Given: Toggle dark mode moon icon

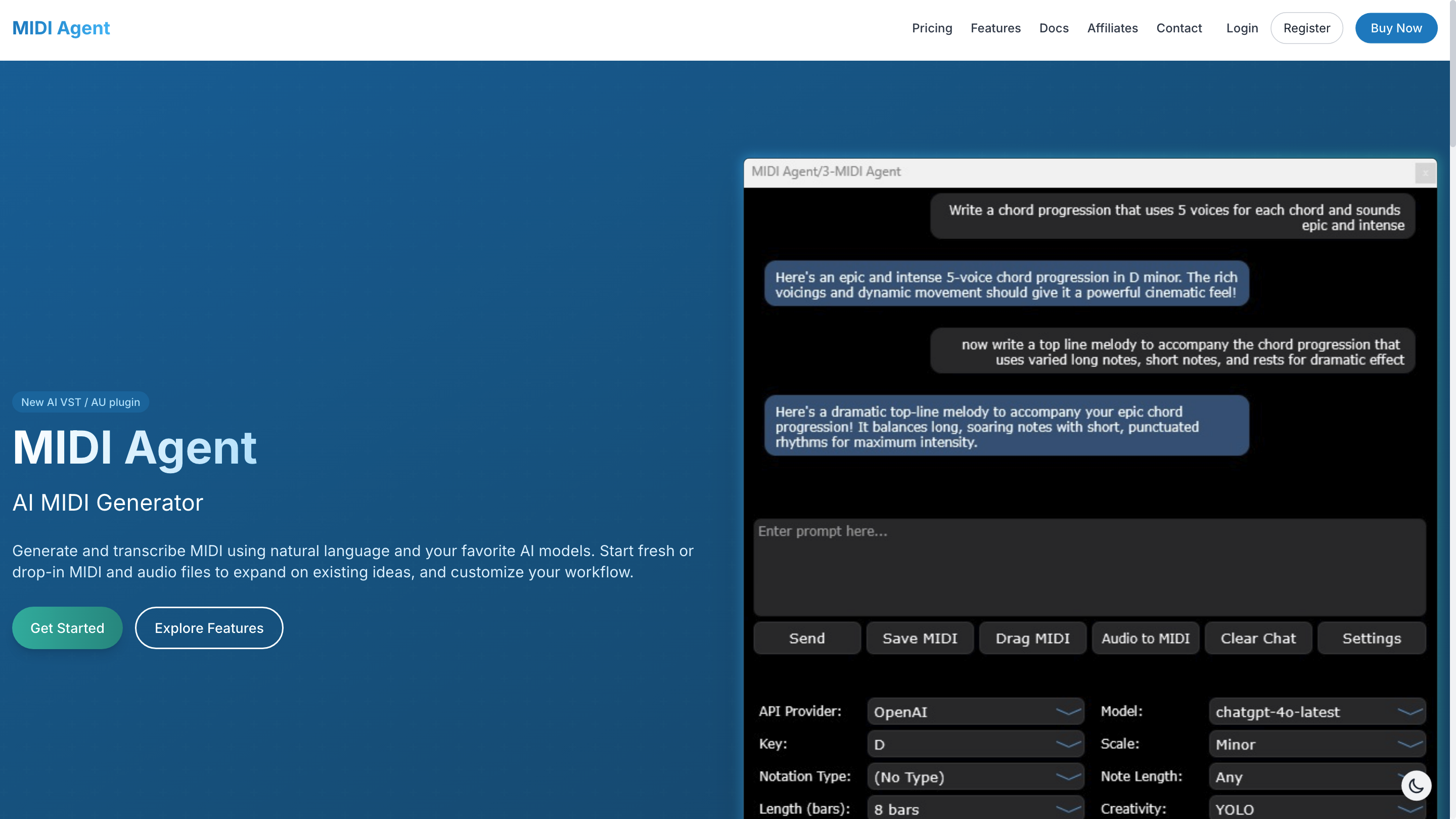Looking at the screenshot, I should coord(1416,785).
